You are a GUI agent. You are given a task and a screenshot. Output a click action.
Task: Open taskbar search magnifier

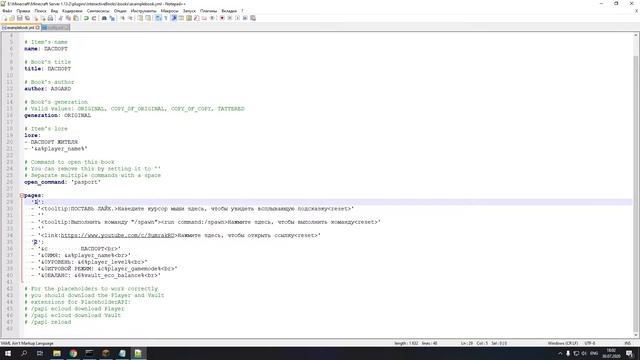coord(24,353)
